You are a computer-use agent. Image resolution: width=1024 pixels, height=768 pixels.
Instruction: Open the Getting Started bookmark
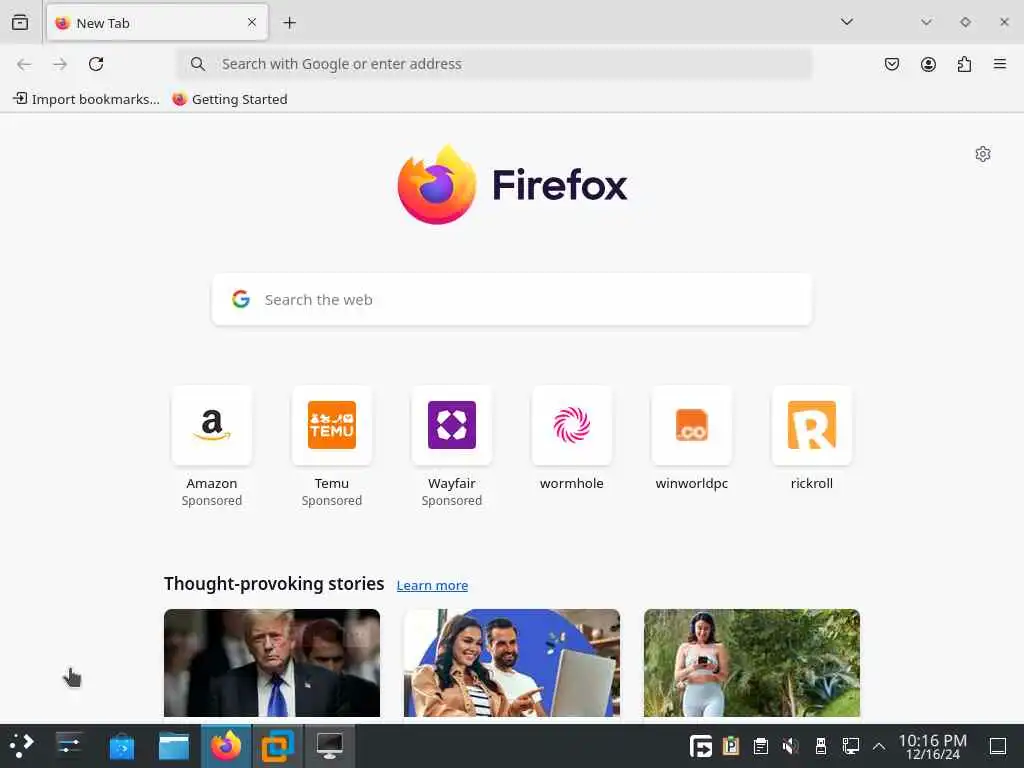pyautogui.click(x=230, y=99)
